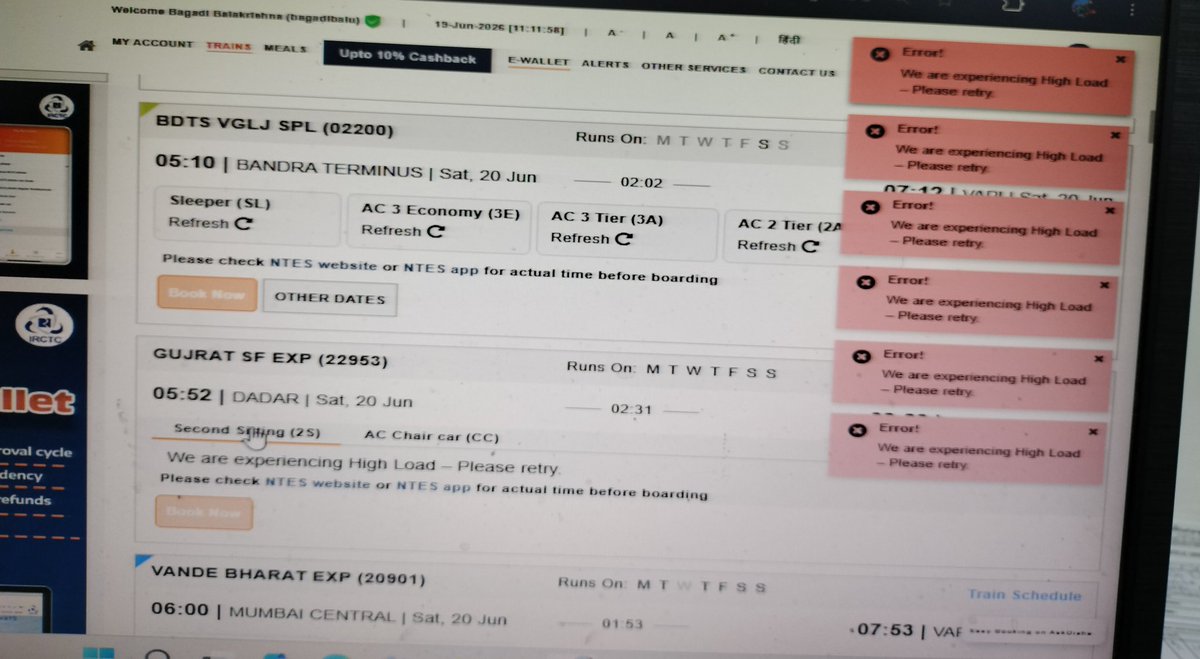The width and height of the screenshot is (1200, 659).
Task: Open the Windows Start menu
Action: tap(97, 655)
